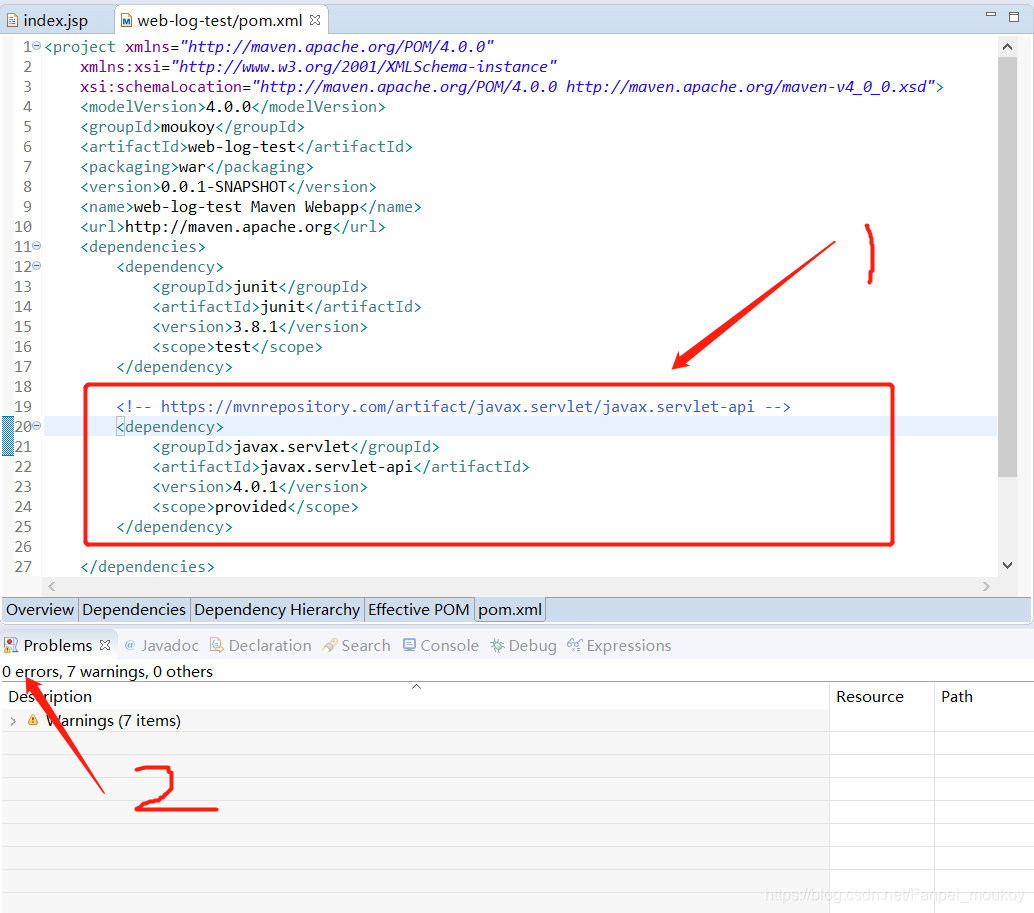The height and width of the screenshot is (913, 1034).
Task: Click the mvnrepository.com URL comment on line 19
Action: [454, 407]
